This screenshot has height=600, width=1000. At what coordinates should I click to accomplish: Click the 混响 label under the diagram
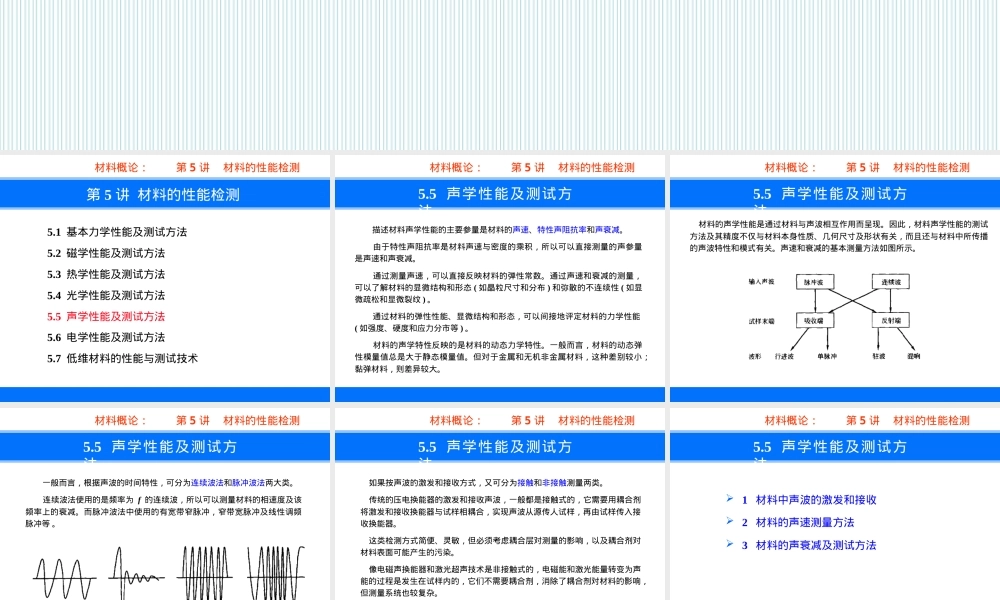(x=914, y=356)
